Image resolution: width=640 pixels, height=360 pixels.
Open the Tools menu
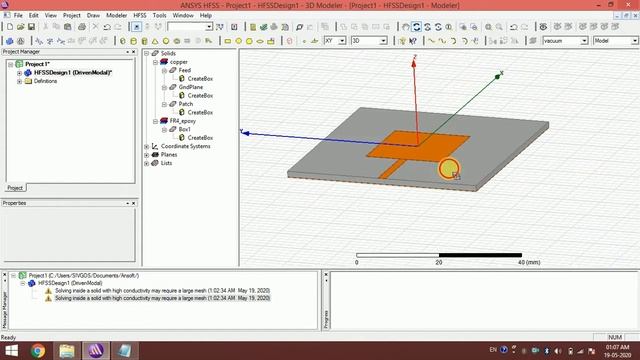point(159,15)
